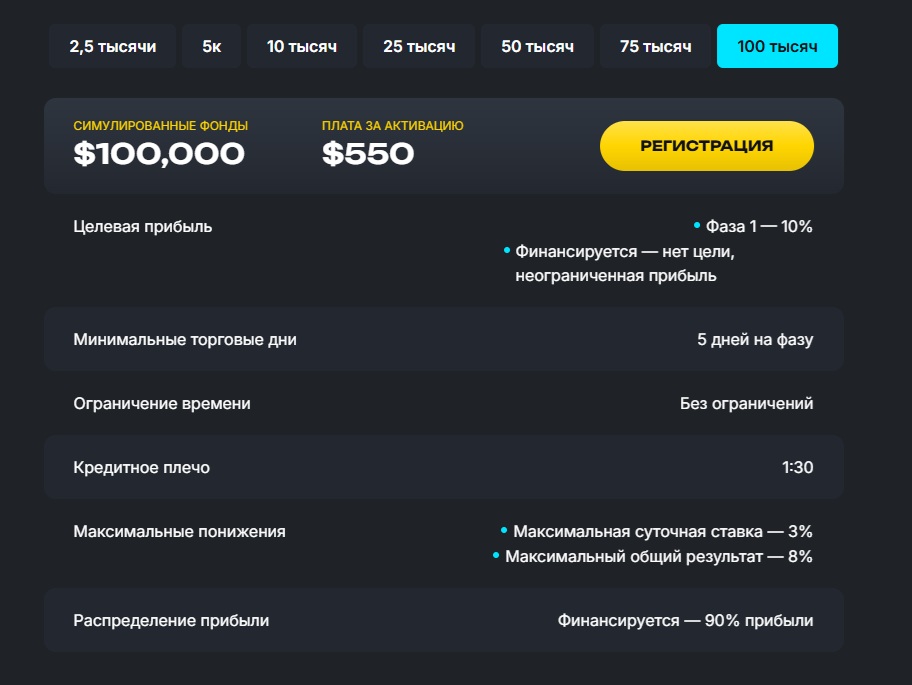Open the 25 тысяч account tab
Viewport: 912px width, 685px height.
point(418,47)
